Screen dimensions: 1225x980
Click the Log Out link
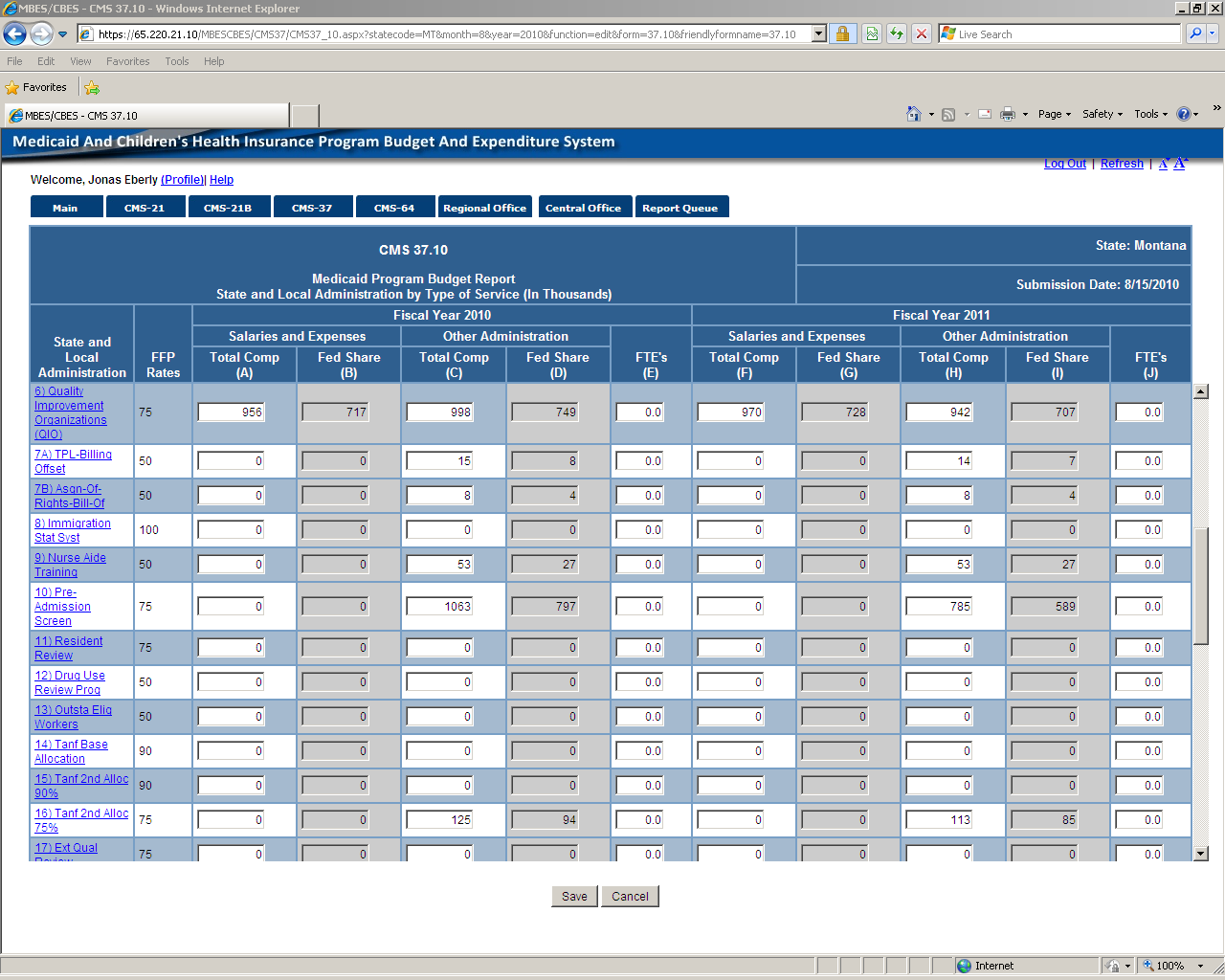coord(1064,164)
